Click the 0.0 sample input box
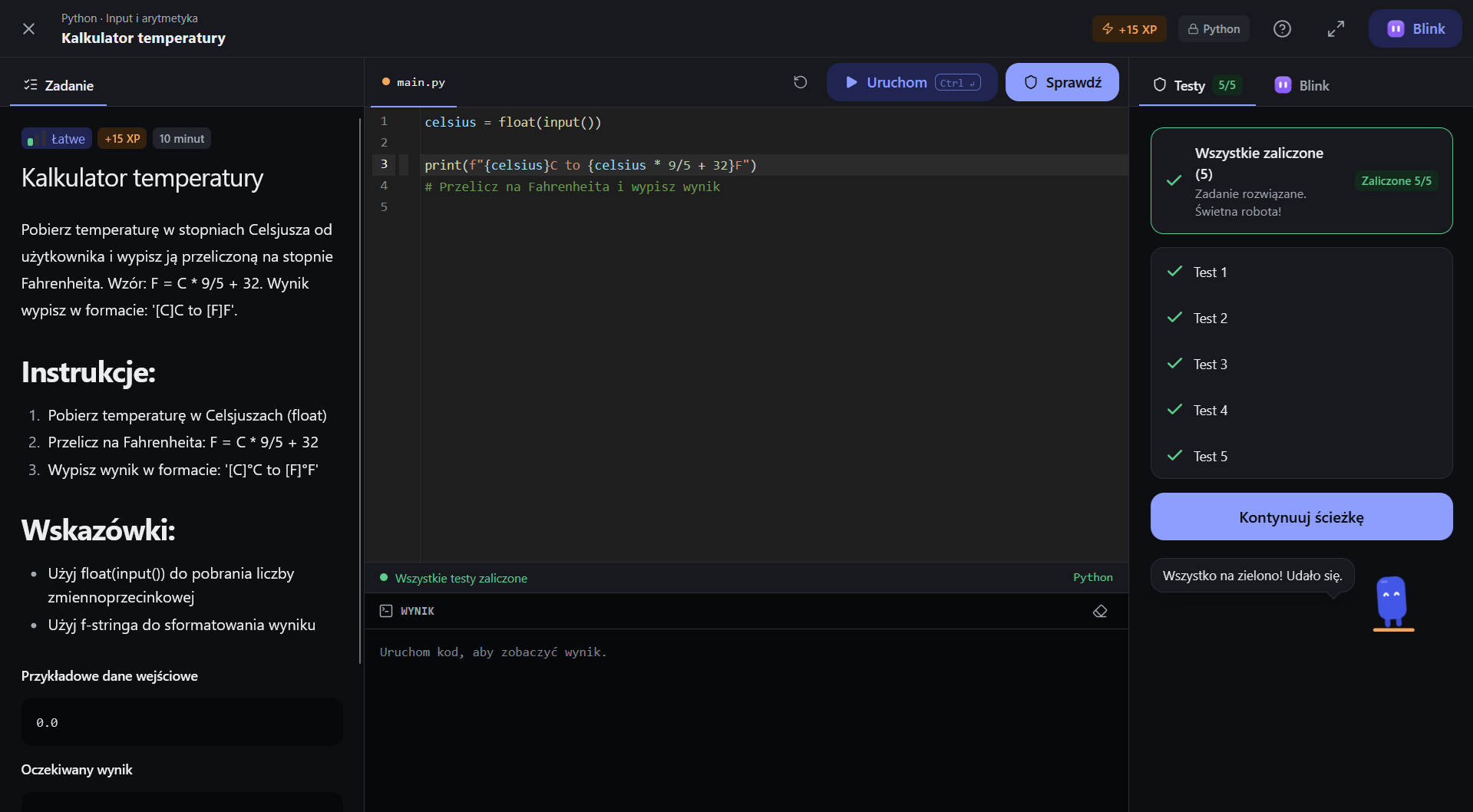Image resolution: width=1473 pixels, height=812 pixels. pyautogui.click(x=182, y=721)
